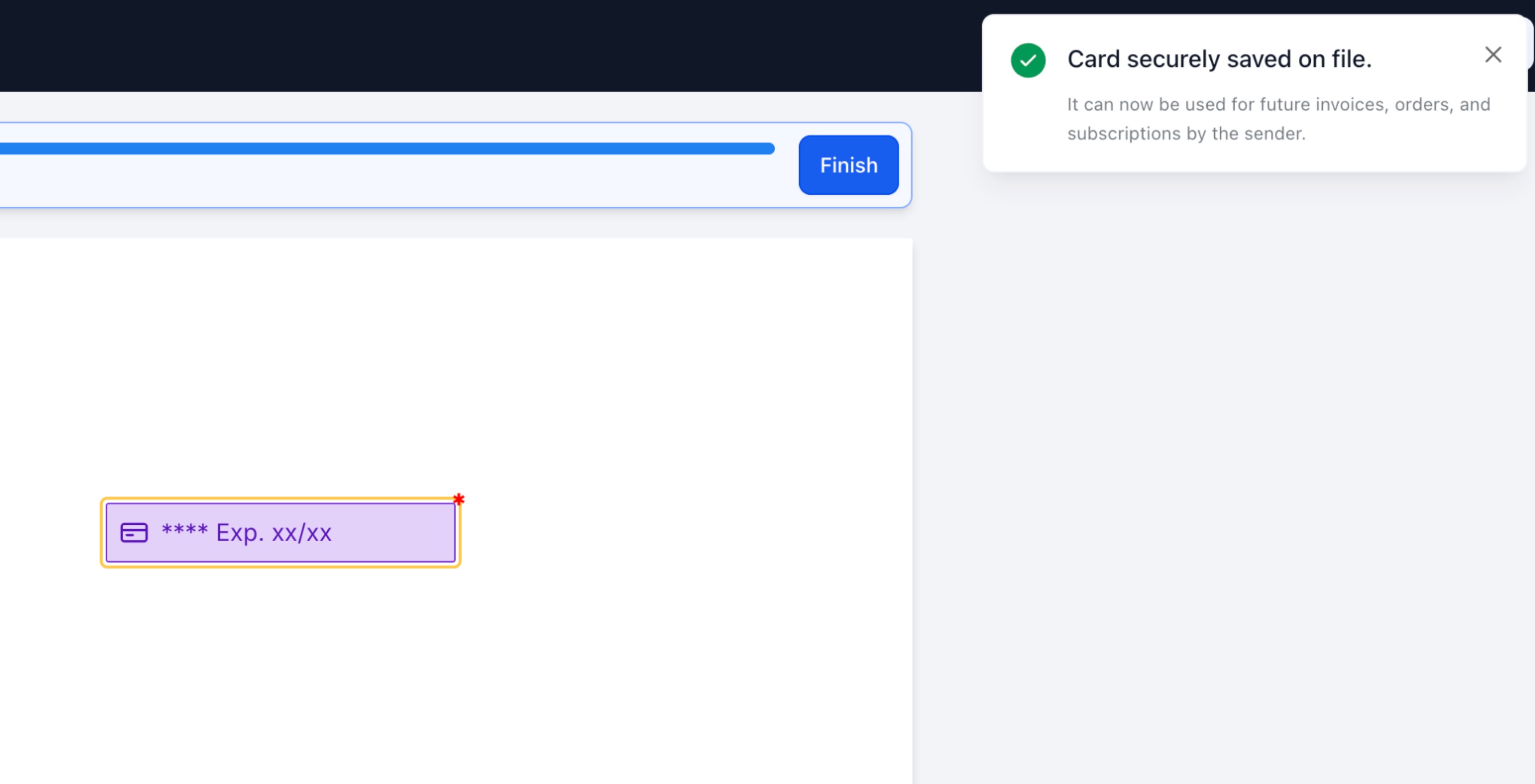Screen dimensions: 1535x784
Task: Click the blank space right of "xx/xx"
Action: [393, 532]
